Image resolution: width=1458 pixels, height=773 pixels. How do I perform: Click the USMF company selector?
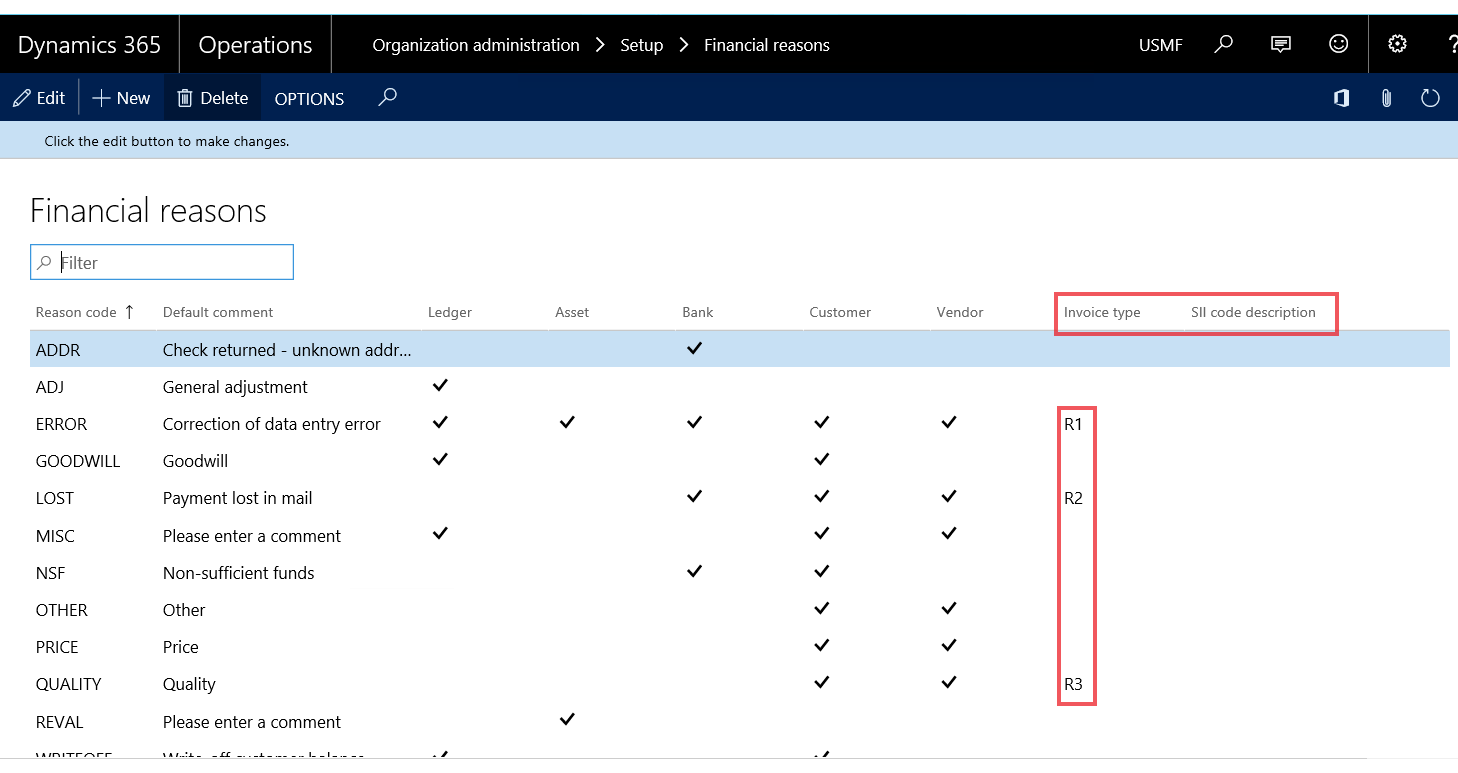1161,45
